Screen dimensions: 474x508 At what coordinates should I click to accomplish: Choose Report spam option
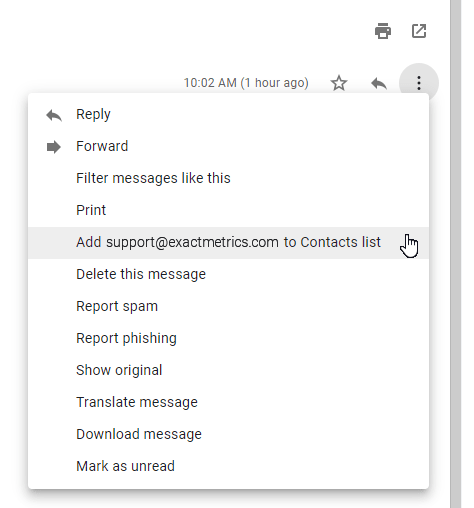point(228,306)
